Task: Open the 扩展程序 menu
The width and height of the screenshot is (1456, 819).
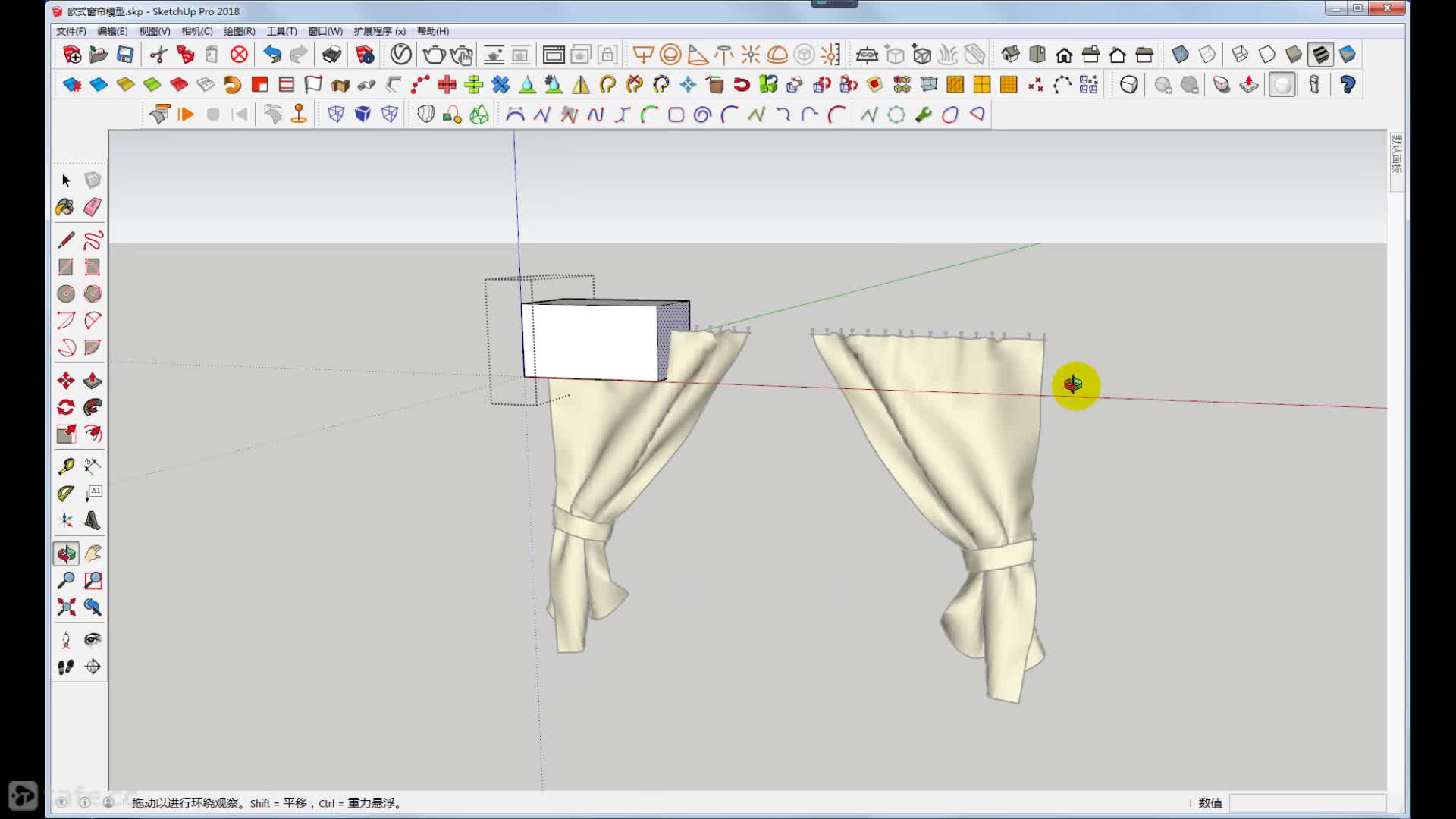Action: [x=379, y=31]
